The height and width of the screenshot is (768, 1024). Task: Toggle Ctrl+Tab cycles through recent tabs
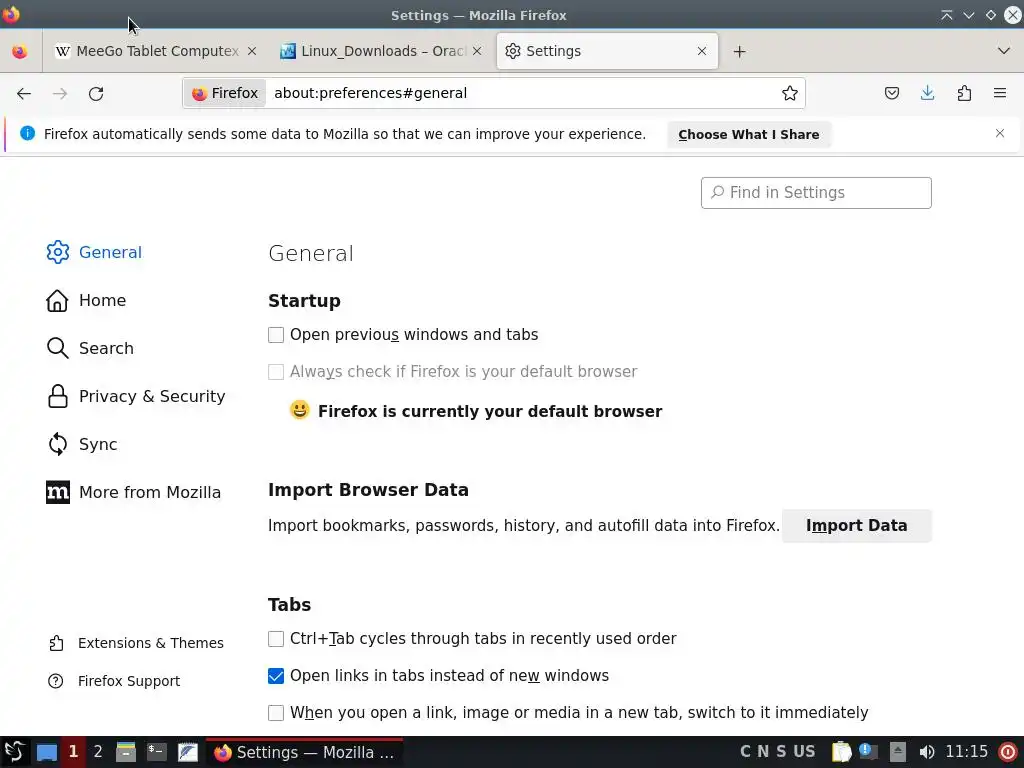tap(276, 639)
